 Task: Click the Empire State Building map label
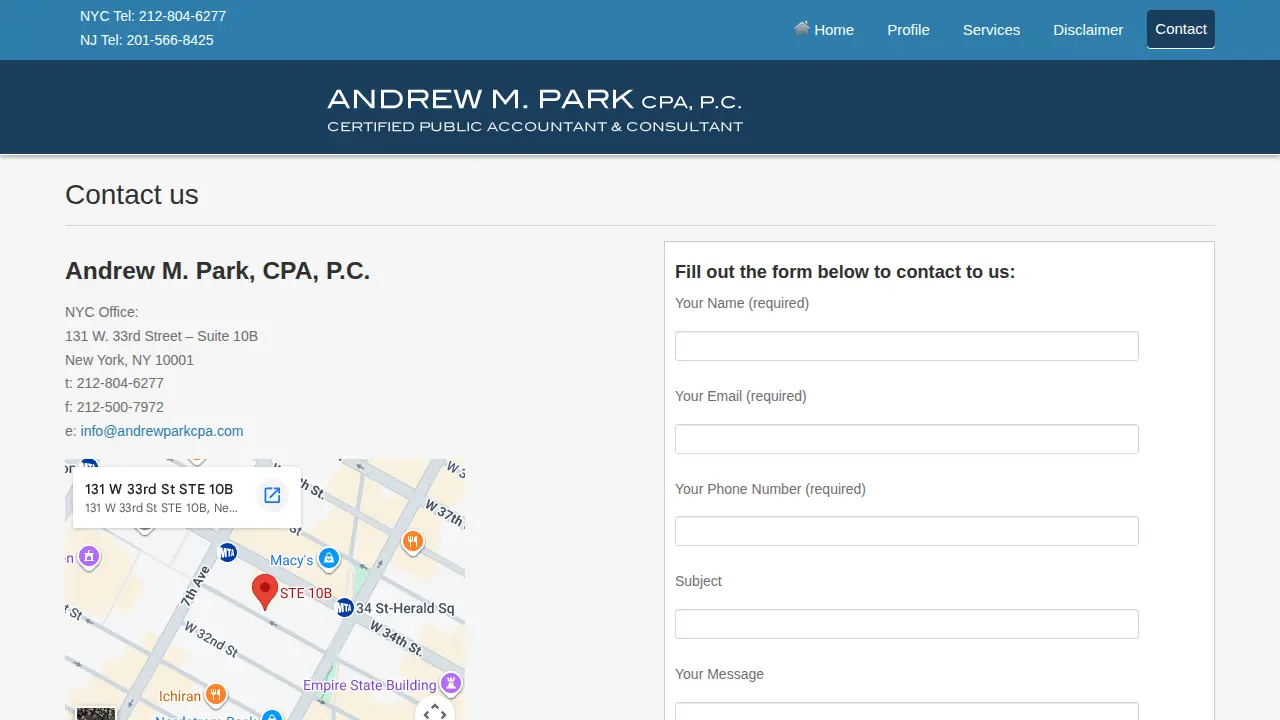point(370,685)
